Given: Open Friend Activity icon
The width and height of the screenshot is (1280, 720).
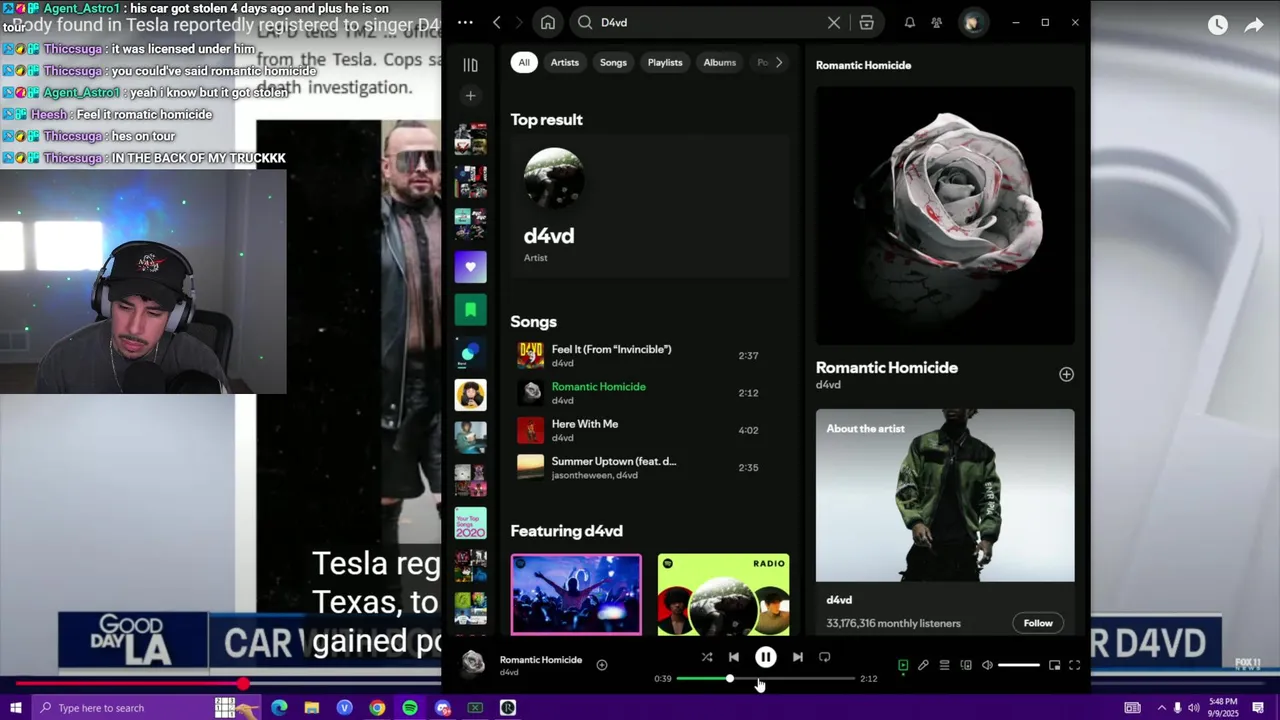Looking at the screenshot, I should coord(937,22).
